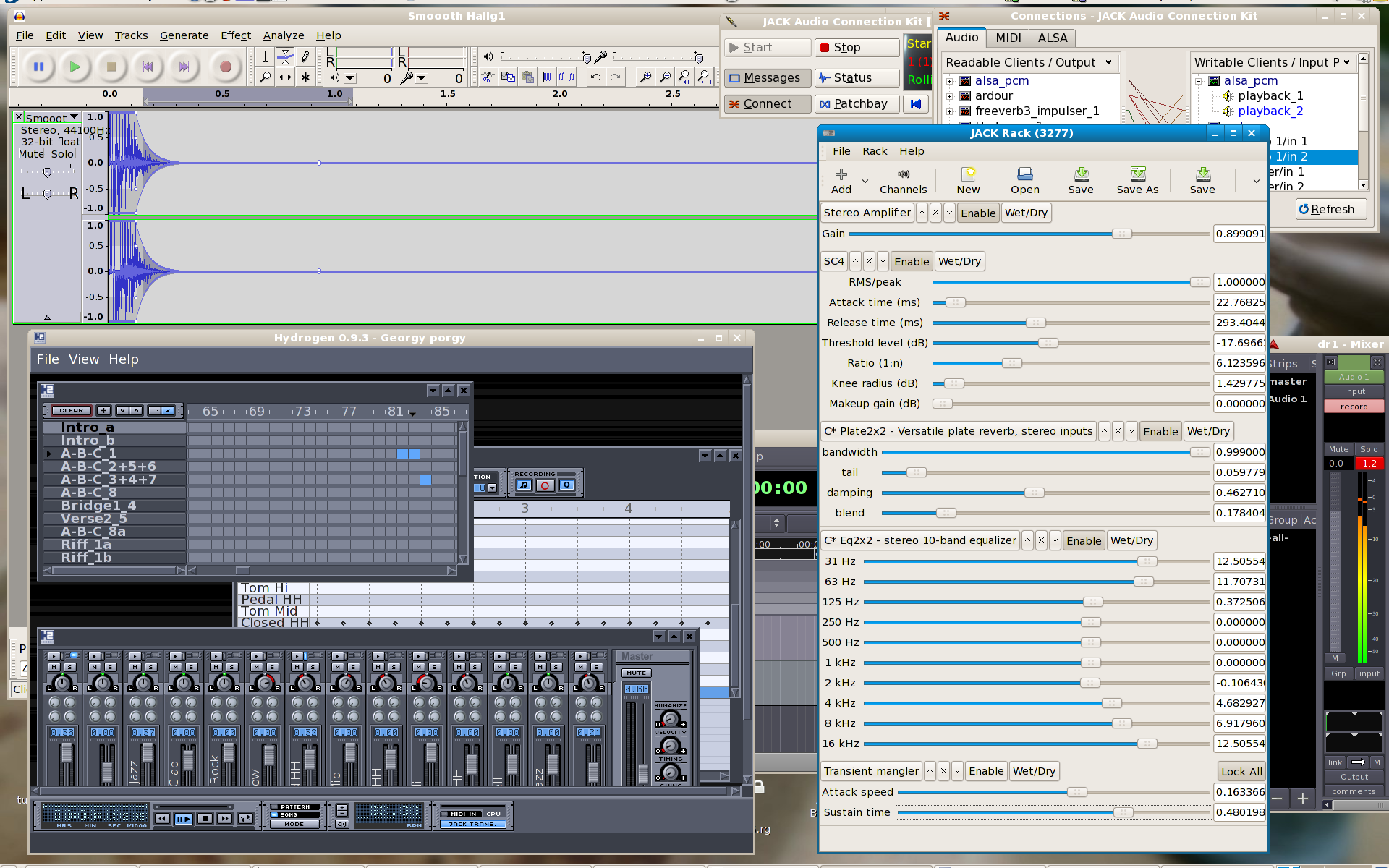Image resolution: width=1389 pixels, height=868 pixels.
Task: Open View menu in Hydrogen
Action: pos(84,359)
